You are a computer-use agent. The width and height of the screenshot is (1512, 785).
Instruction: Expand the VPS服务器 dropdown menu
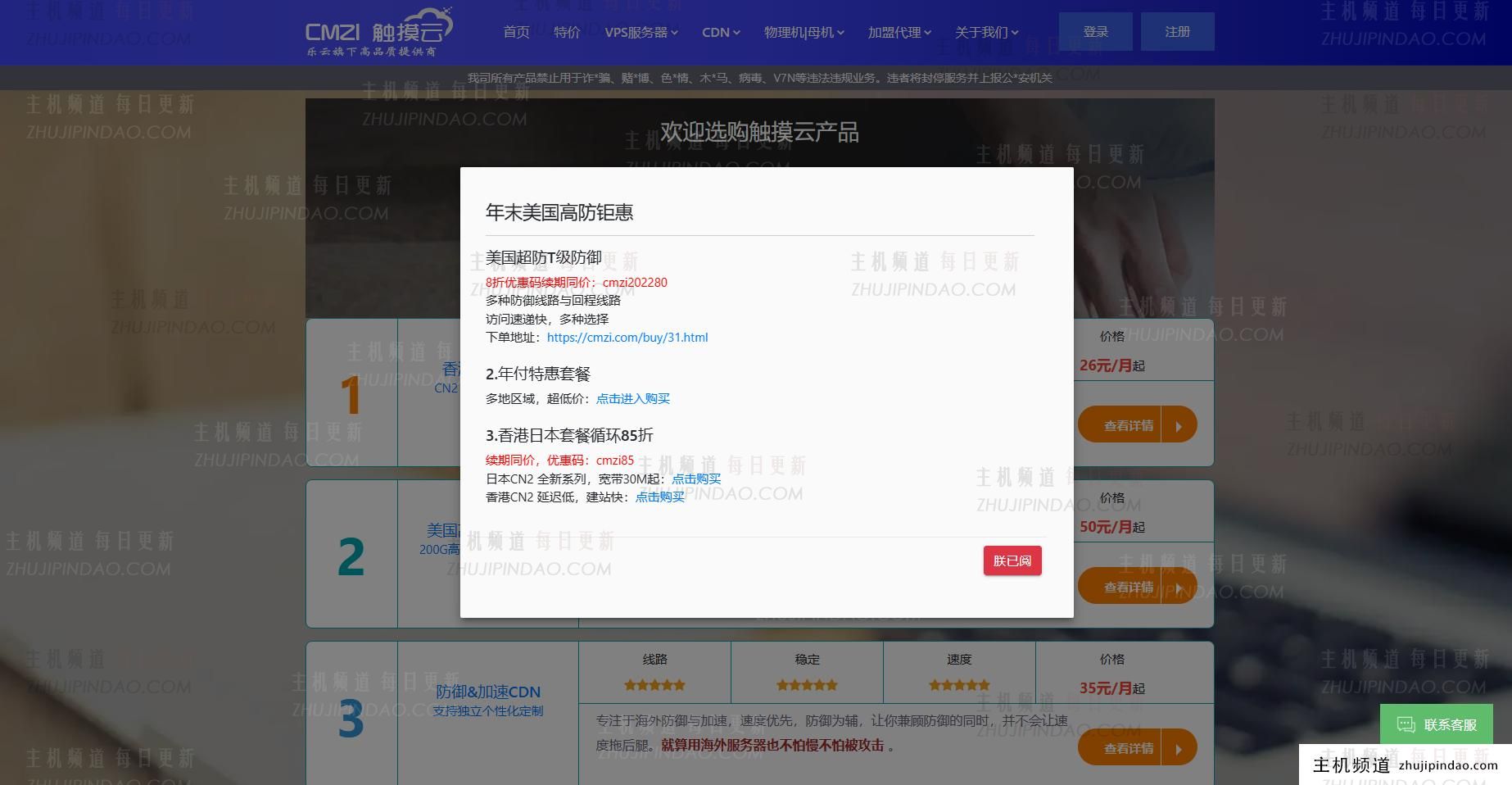click(x=641, y=32)
